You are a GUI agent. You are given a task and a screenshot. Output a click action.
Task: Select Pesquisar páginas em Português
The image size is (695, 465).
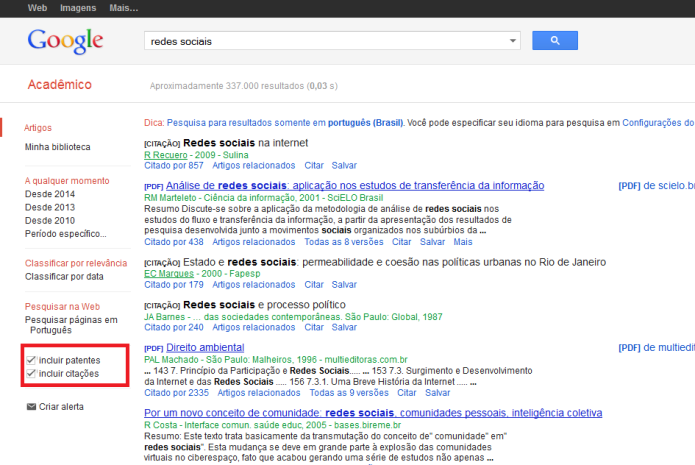(71, 325)
